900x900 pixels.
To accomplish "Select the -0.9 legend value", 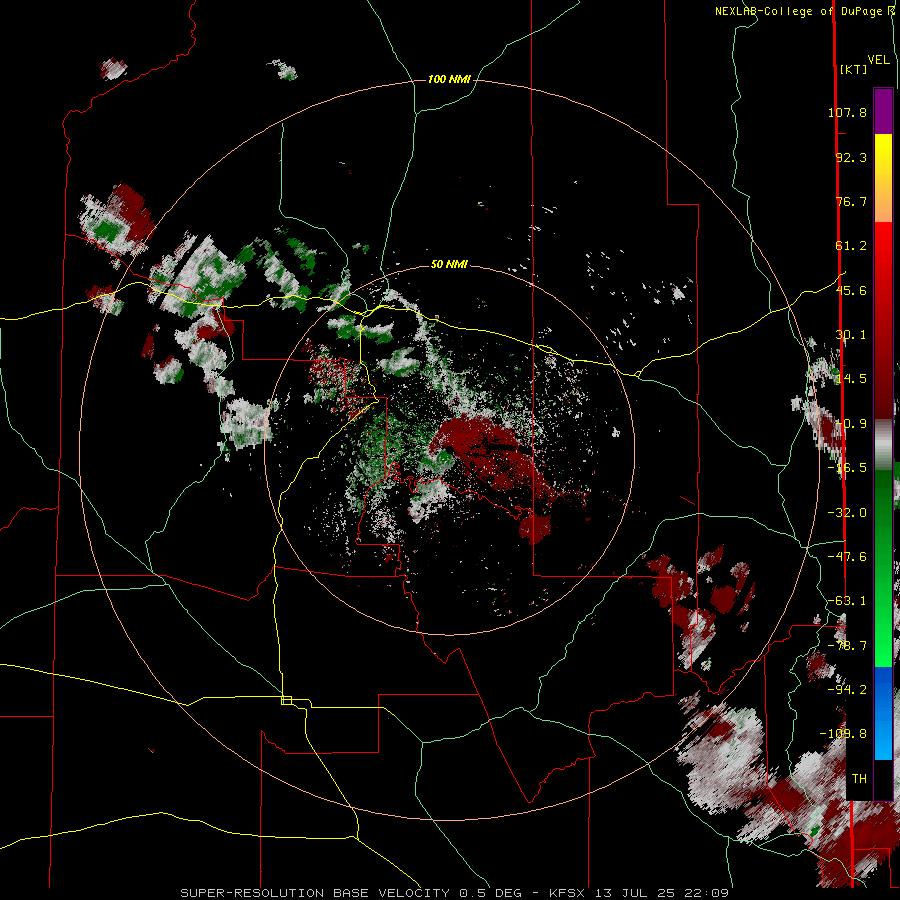I will pyautogui.click(x=851, y=424).
